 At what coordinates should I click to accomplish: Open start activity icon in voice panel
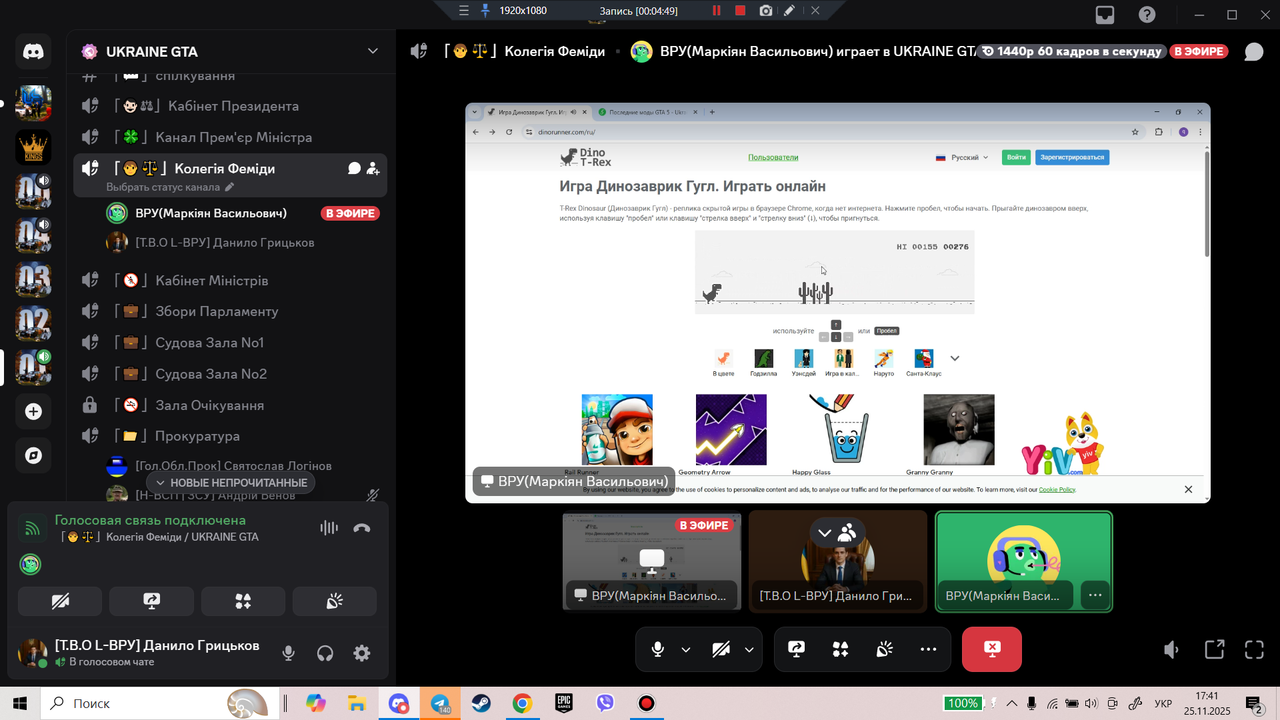click(243, 601)
